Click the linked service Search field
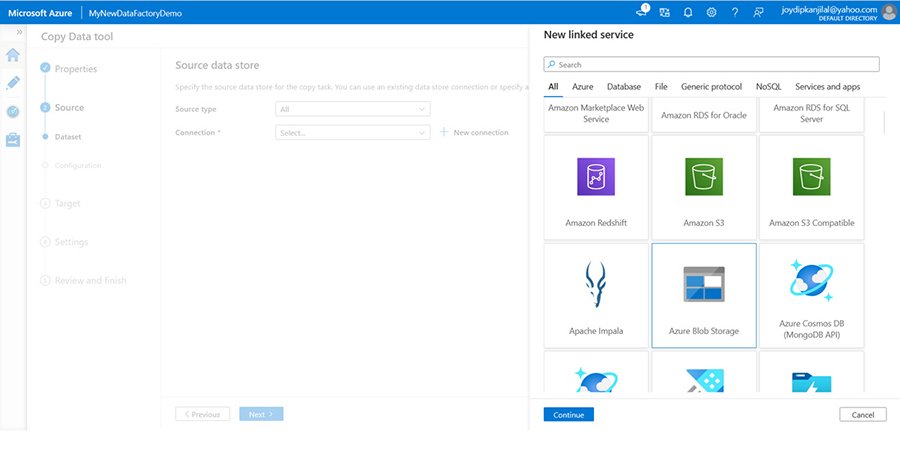The image size is (900, 454). pos(711,64)
